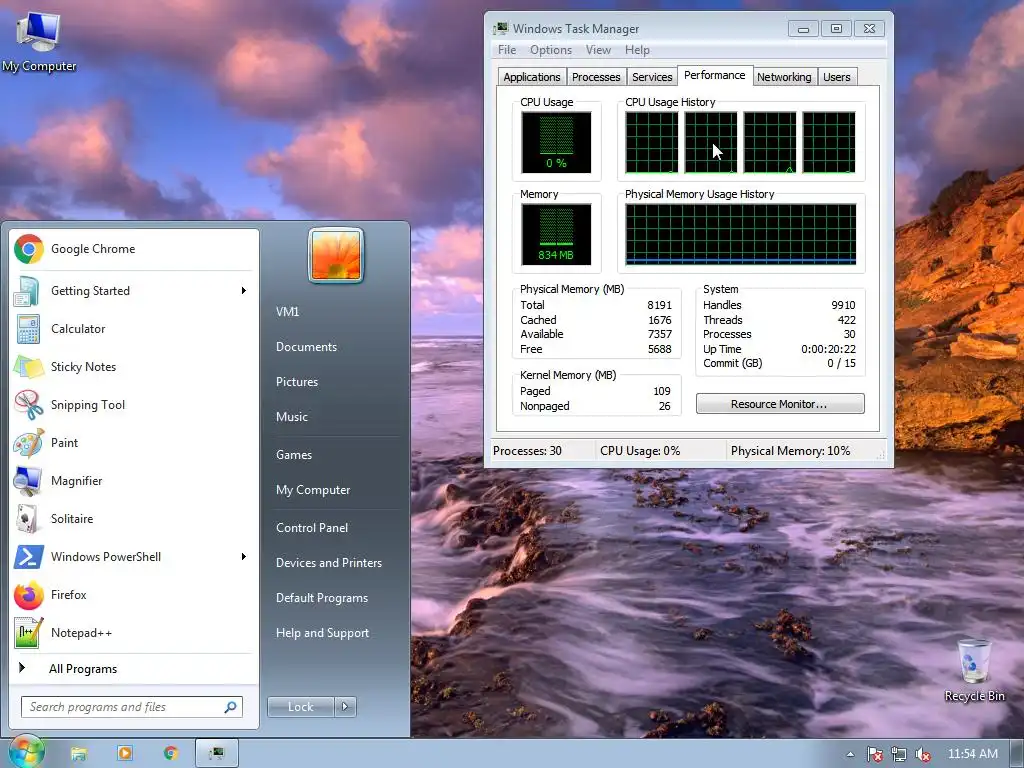Open the Options menu in Task Manager

pyautogui.click(x=551, y=50)
